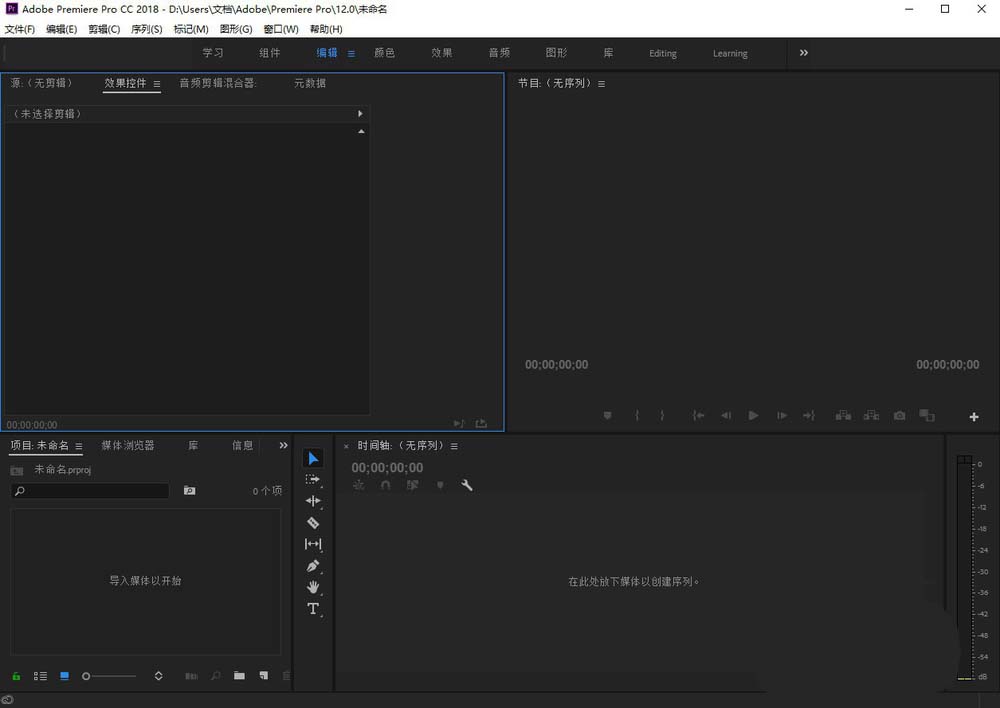Open the 窗口 menu
The height and width of the screenshot is (708, 1000).
pyautogui.click(x=279, y=29)
